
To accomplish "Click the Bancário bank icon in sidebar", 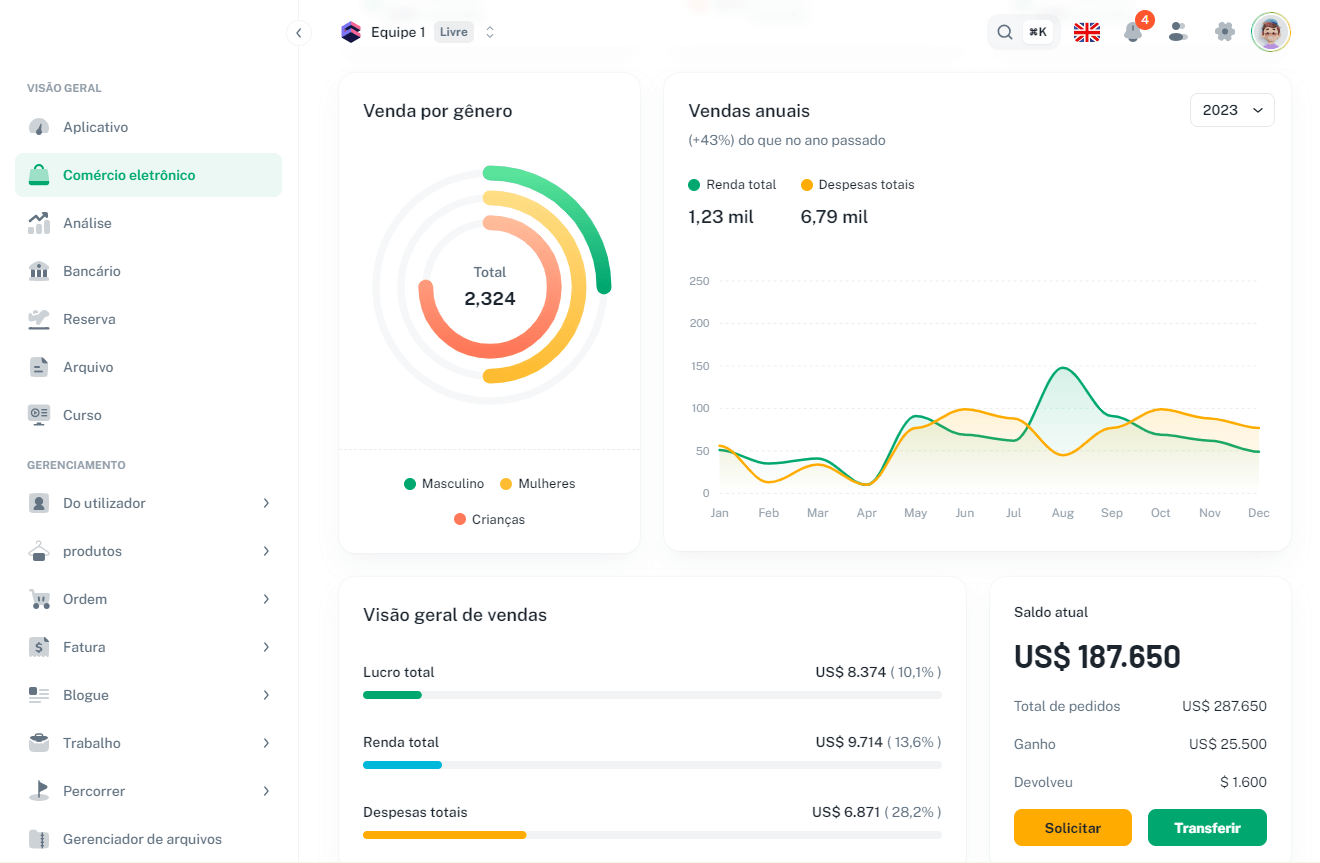I will (39, 271).
